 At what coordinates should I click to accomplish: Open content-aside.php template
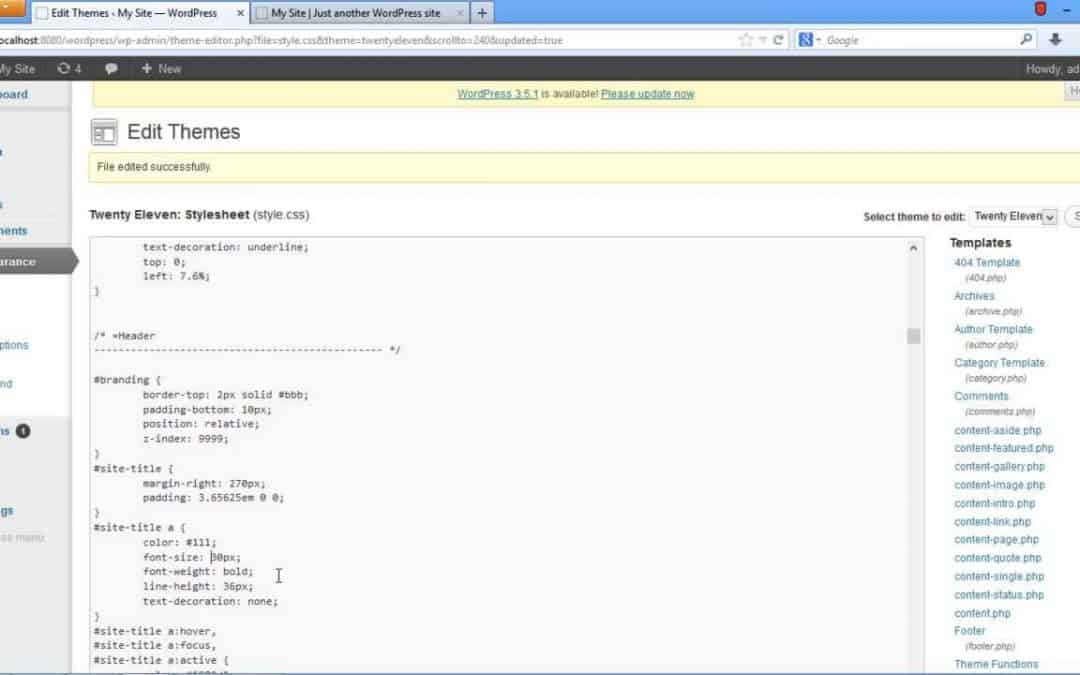pos(997,430)
